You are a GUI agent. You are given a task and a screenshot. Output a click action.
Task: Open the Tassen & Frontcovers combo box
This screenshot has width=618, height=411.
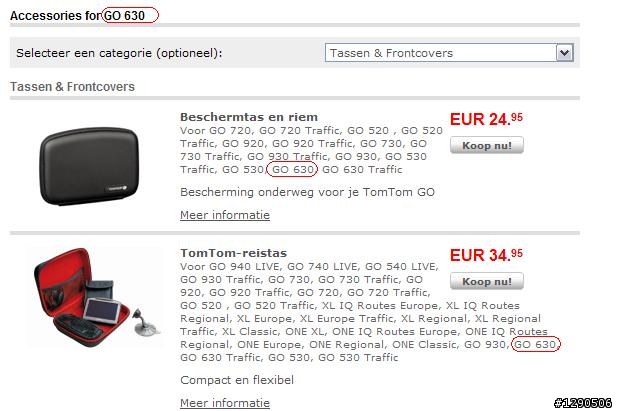point(449,52)
